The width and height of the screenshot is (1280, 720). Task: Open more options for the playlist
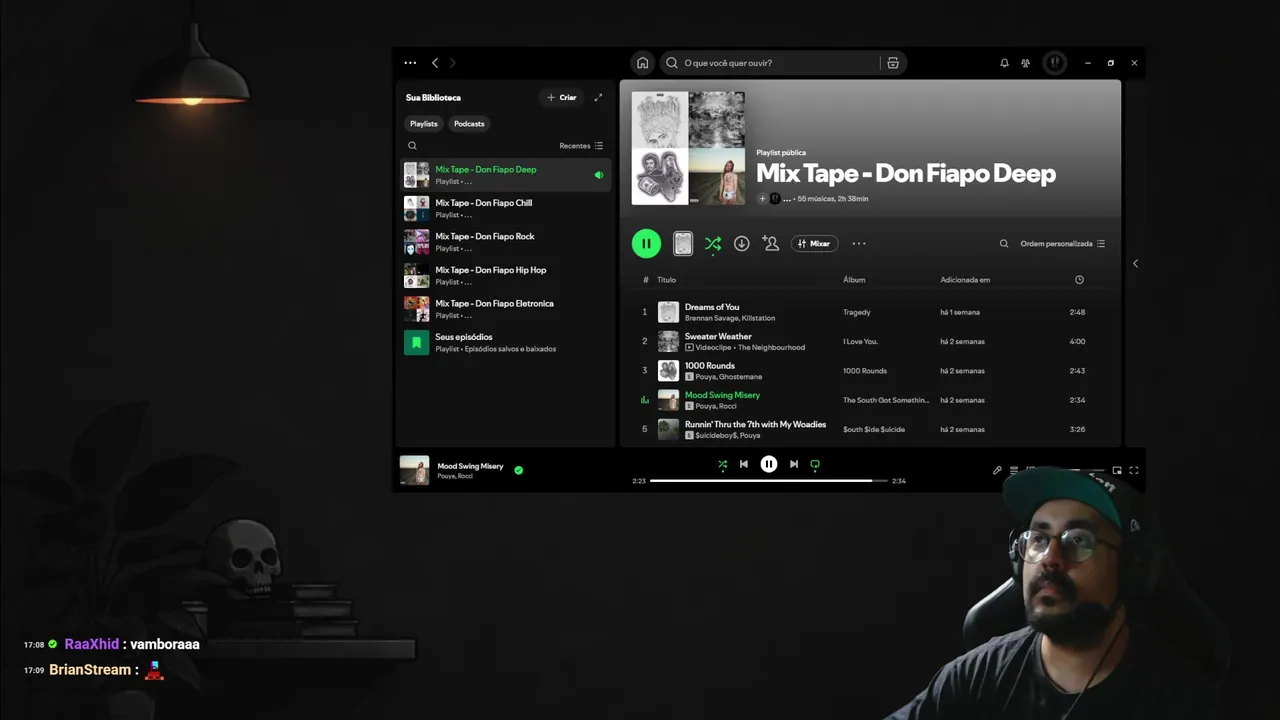point(858,243)
